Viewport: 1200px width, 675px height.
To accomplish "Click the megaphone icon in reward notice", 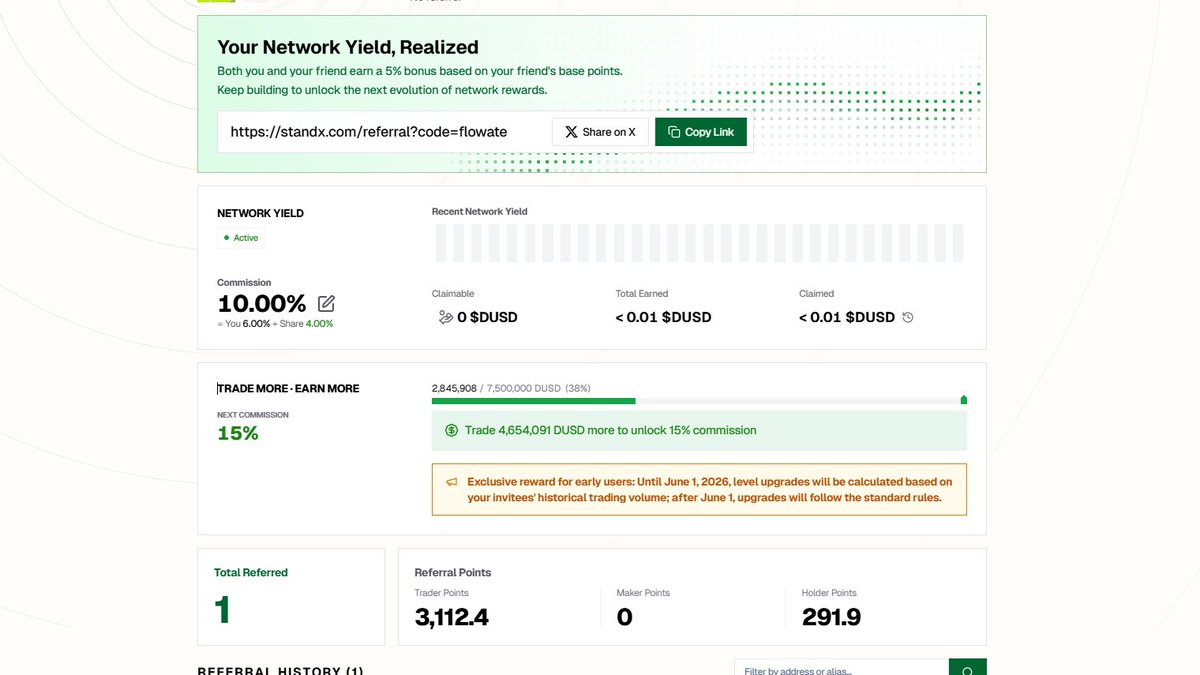I will (452, 482).
